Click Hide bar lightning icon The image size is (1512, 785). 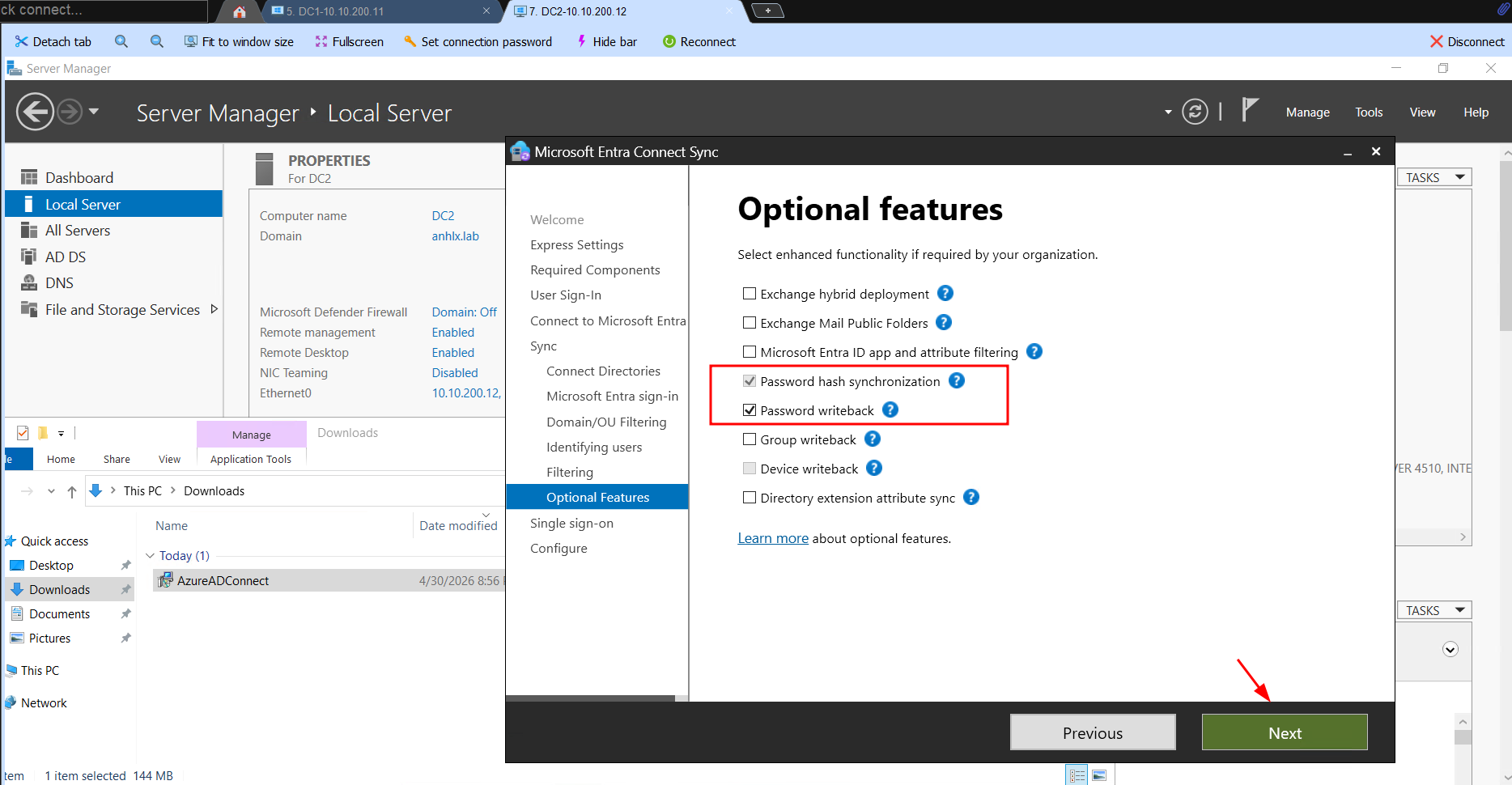(x=582, y=41)
